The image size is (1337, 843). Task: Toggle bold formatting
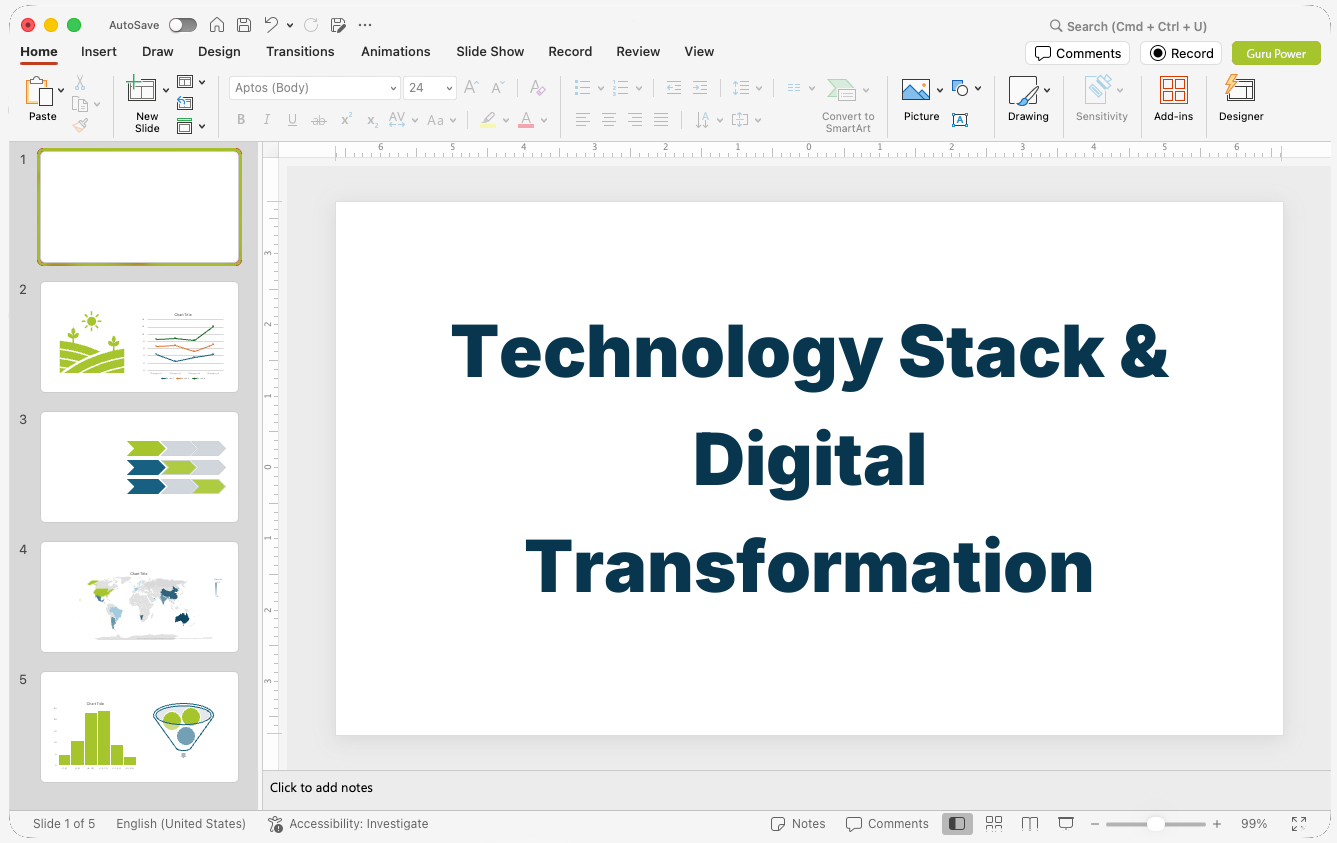[x=241, y=120]
